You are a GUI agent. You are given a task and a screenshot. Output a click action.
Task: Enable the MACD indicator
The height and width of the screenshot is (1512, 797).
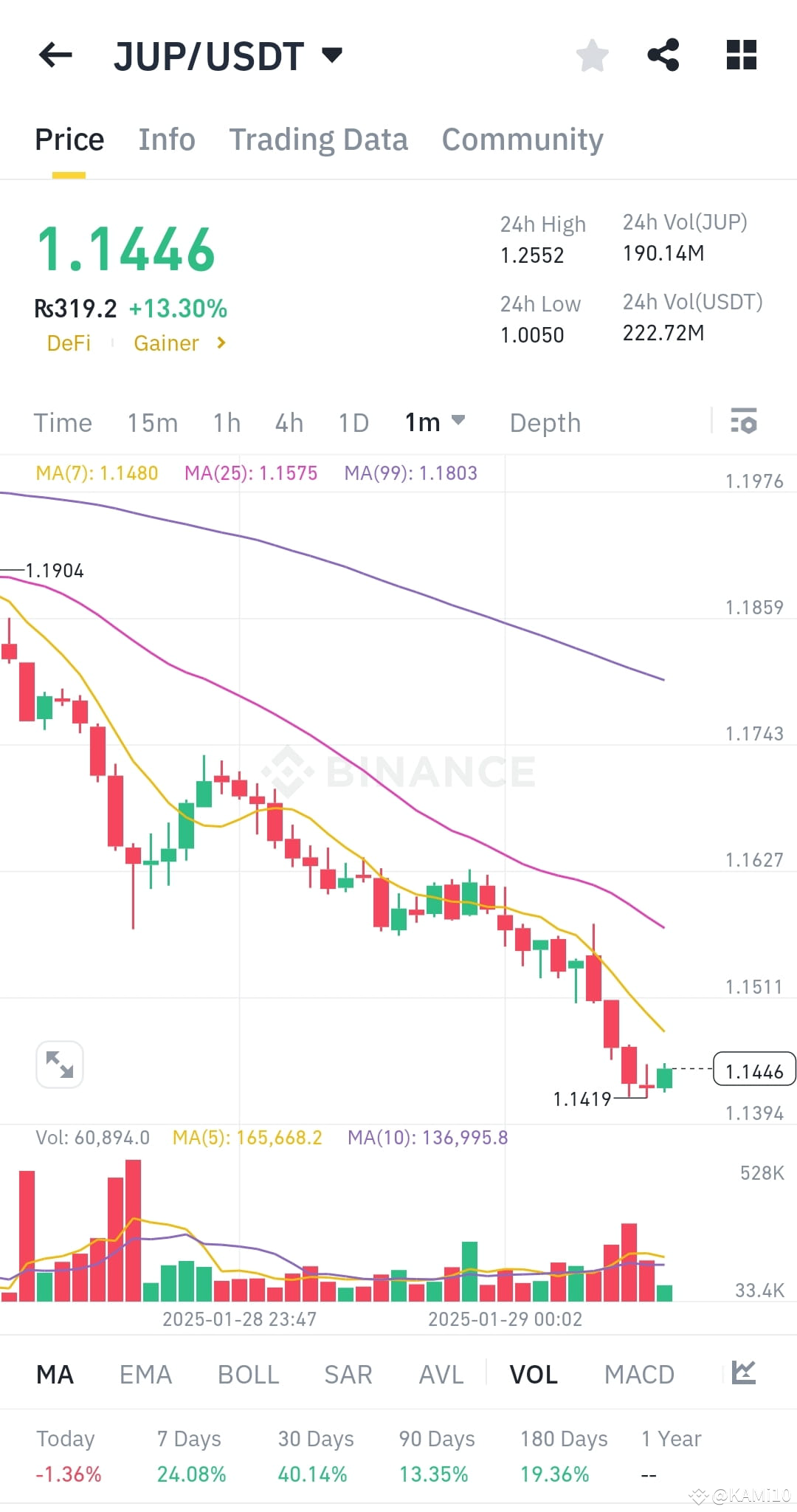(x=639, y=1374)
